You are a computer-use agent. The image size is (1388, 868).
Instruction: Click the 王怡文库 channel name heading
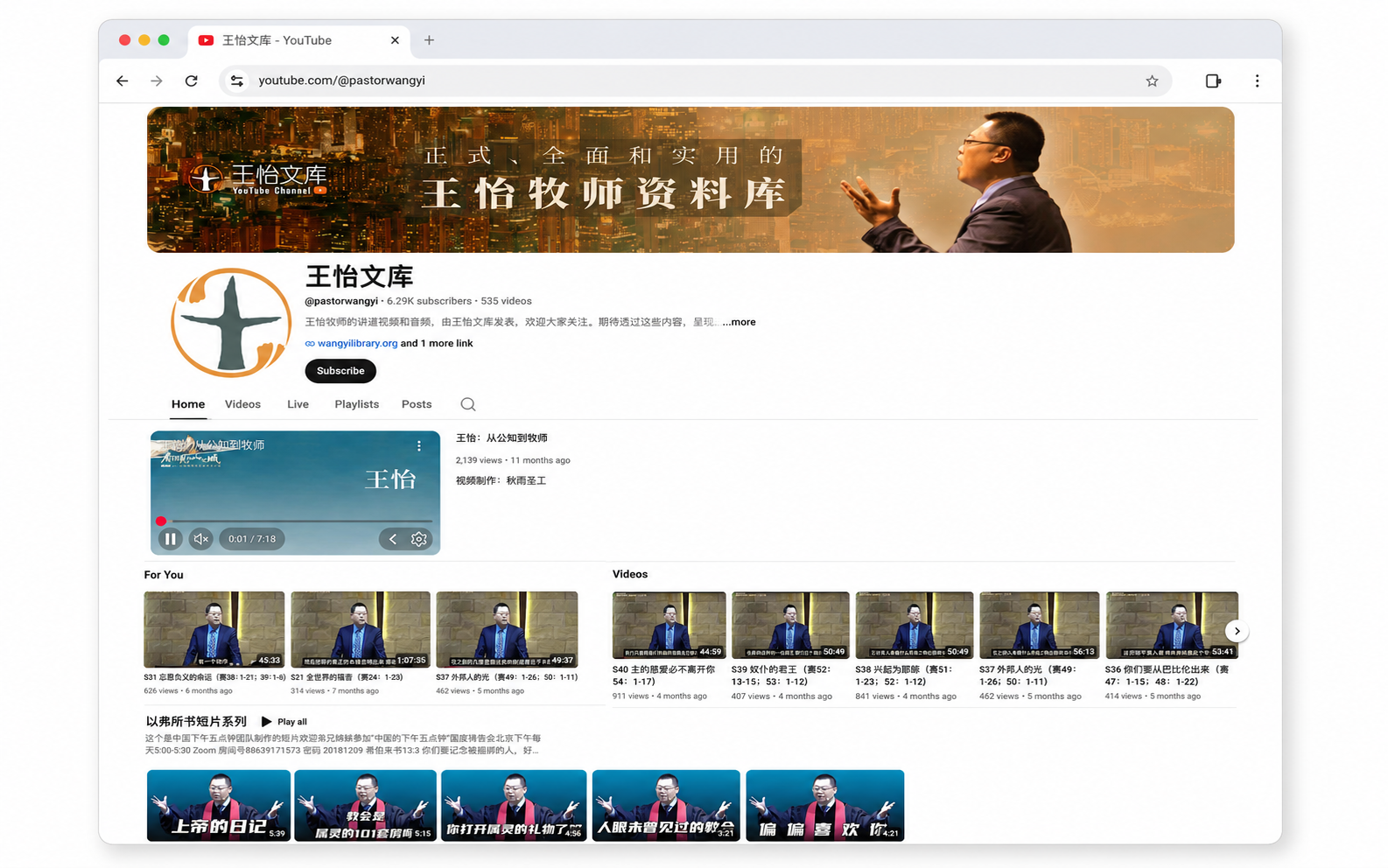pos(359,276)
